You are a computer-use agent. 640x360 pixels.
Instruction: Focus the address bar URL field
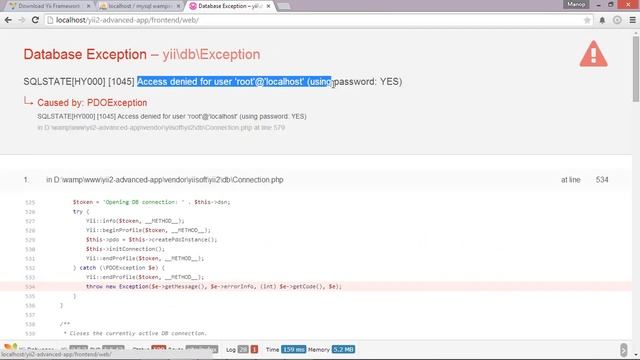318,20
